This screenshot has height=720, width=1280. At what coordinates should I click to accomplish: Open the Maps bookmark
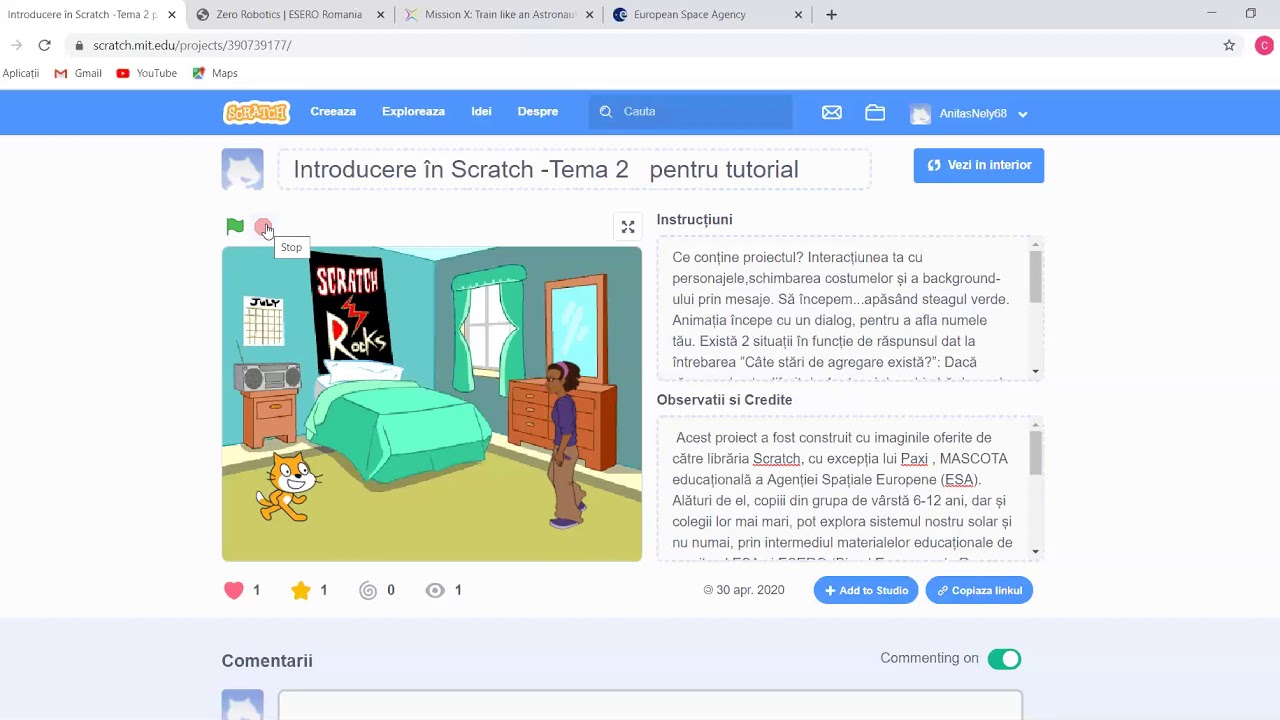215,73
